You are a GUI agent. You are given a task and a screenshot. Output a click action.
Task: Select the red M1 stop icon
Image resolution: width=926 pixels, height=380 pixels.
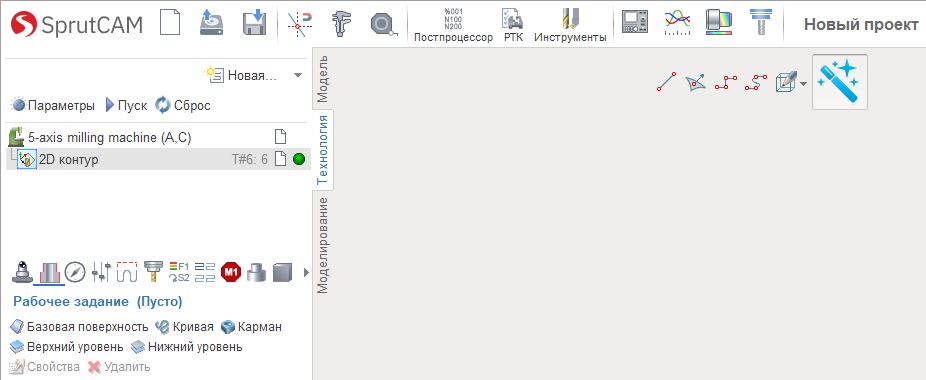coord(231,272)
